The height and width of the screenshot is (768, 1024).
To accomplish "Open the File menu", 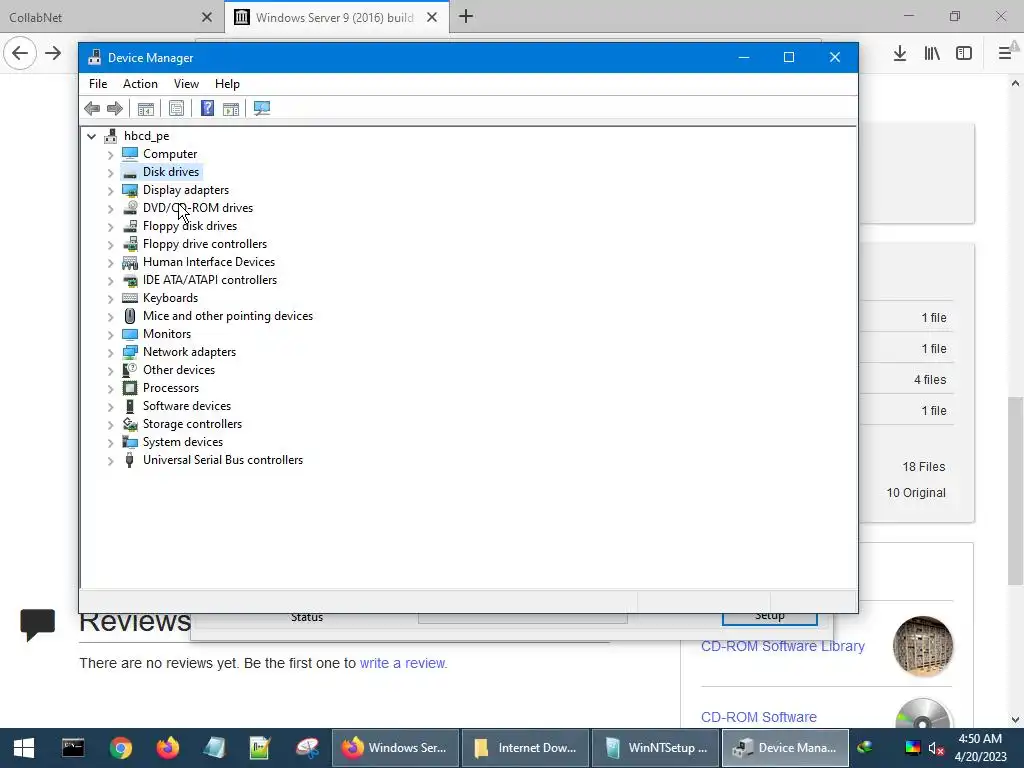I will (98, 84).
